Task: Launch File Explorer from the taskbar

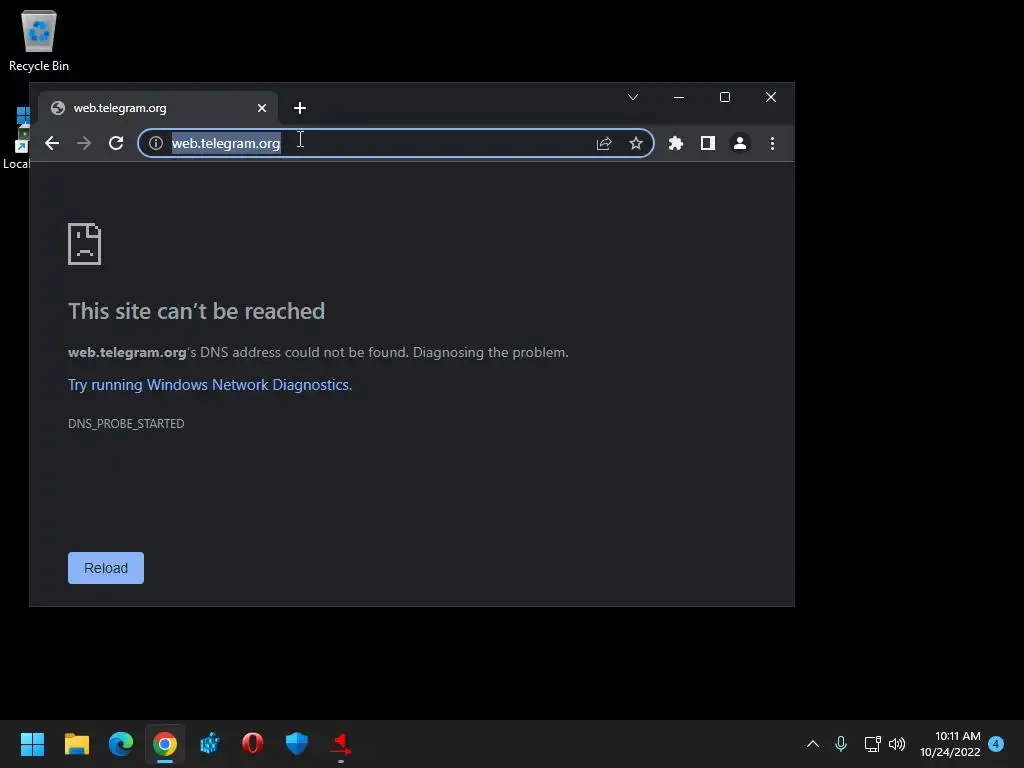Action: 76,743
